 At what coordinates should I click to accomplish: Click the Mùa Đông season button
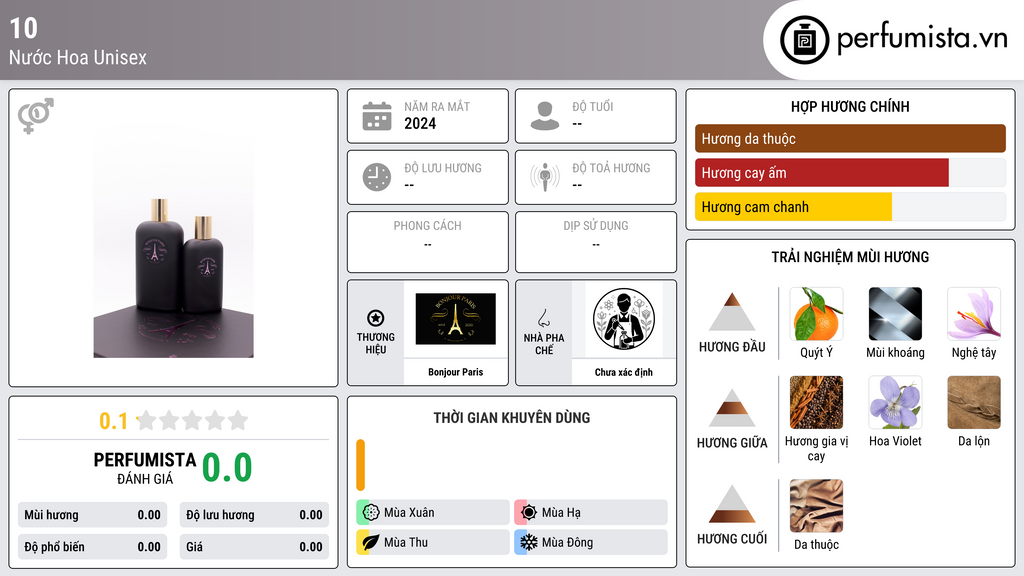click(x=591, y=542)
